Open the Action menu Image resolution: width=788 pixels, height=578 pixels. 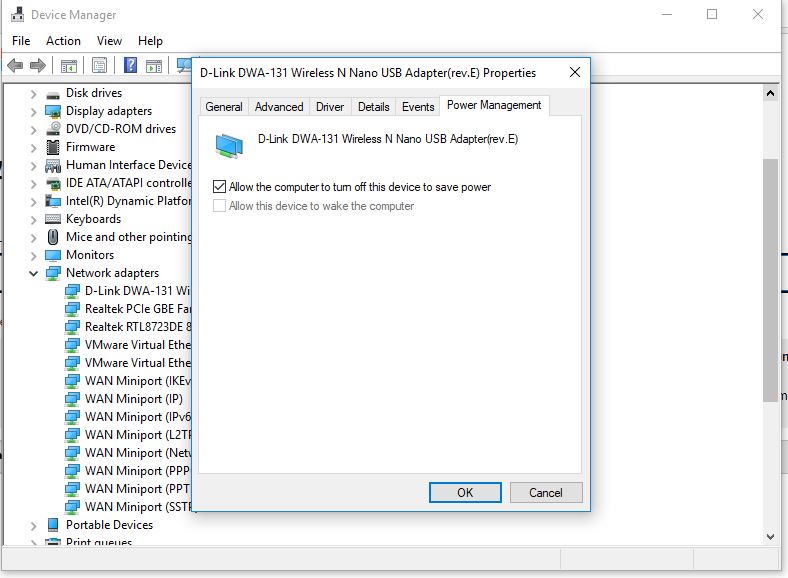tap(63, 41)
